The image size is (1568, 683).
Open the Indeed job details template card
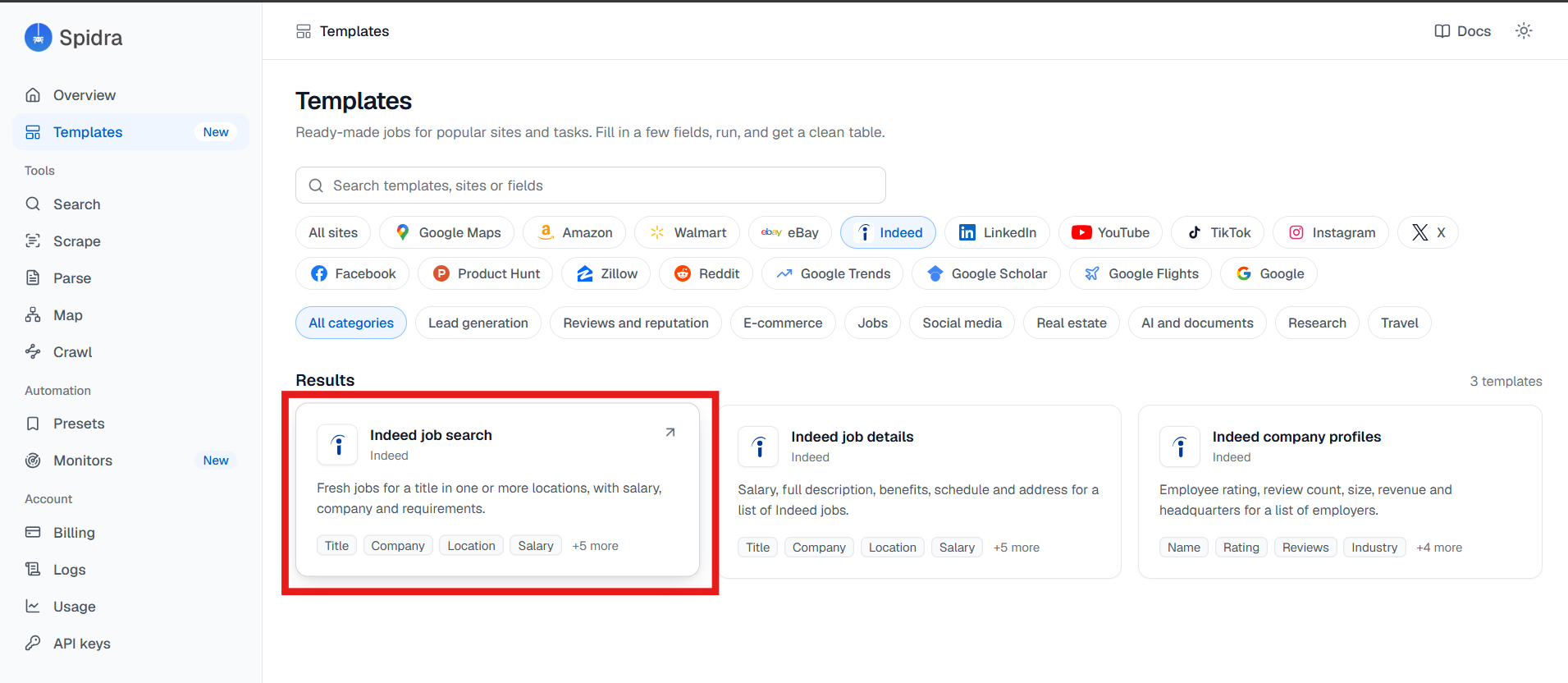[x=919, y=492]
